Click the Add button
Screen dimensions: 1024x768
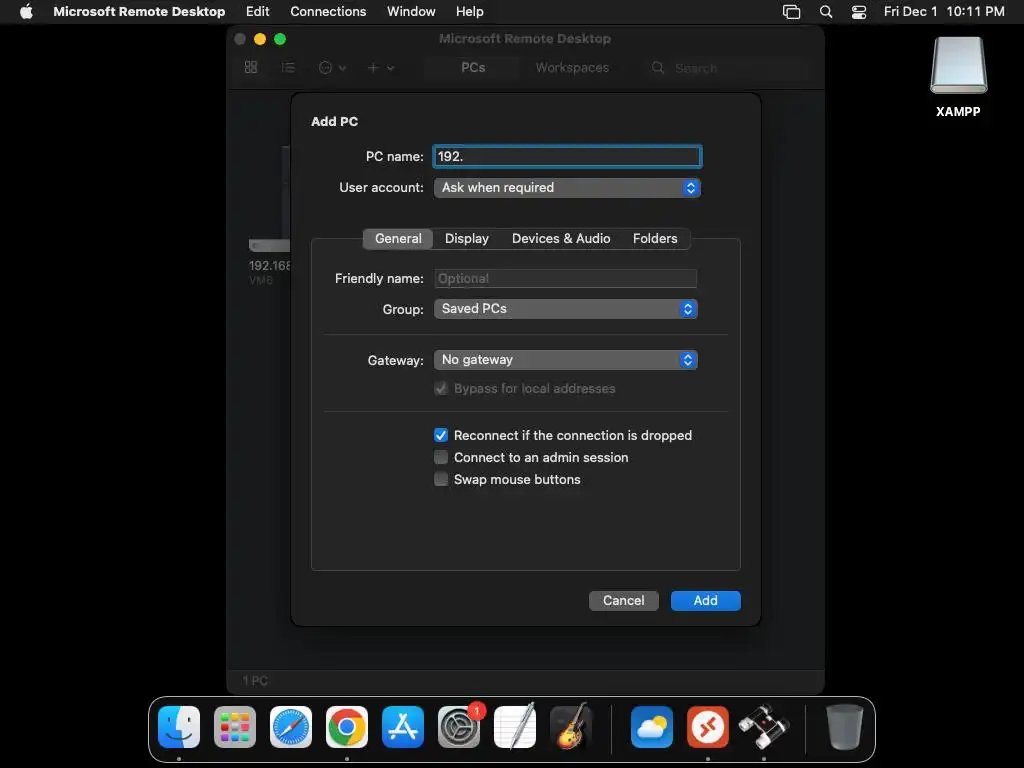(x=705, y=601)
